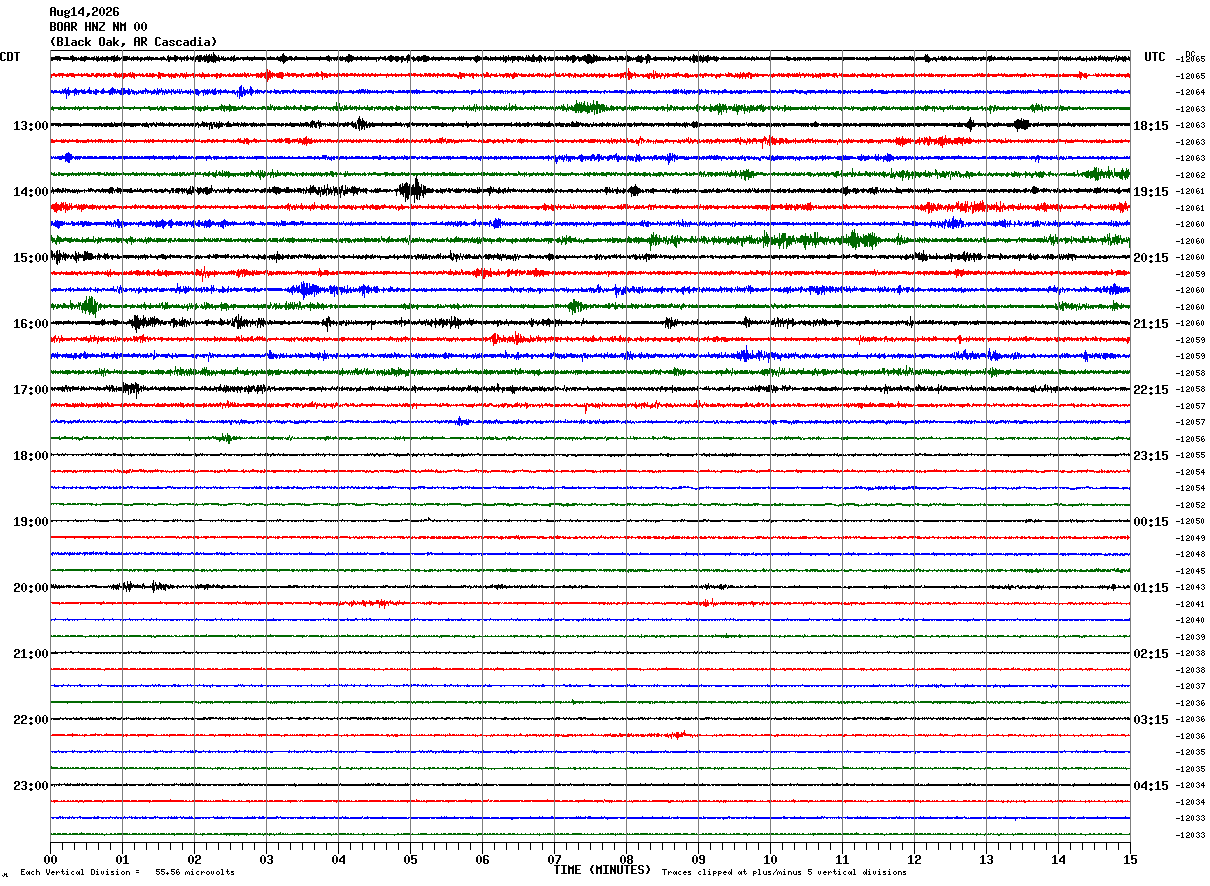The image size is (1210, 886).
Task: Select the 22:00 CDT time label
Action: point(31,720)
